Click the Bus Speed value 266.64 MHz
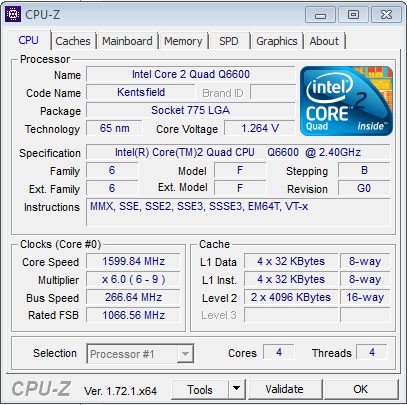407x405 pixels. click(133, 297)
